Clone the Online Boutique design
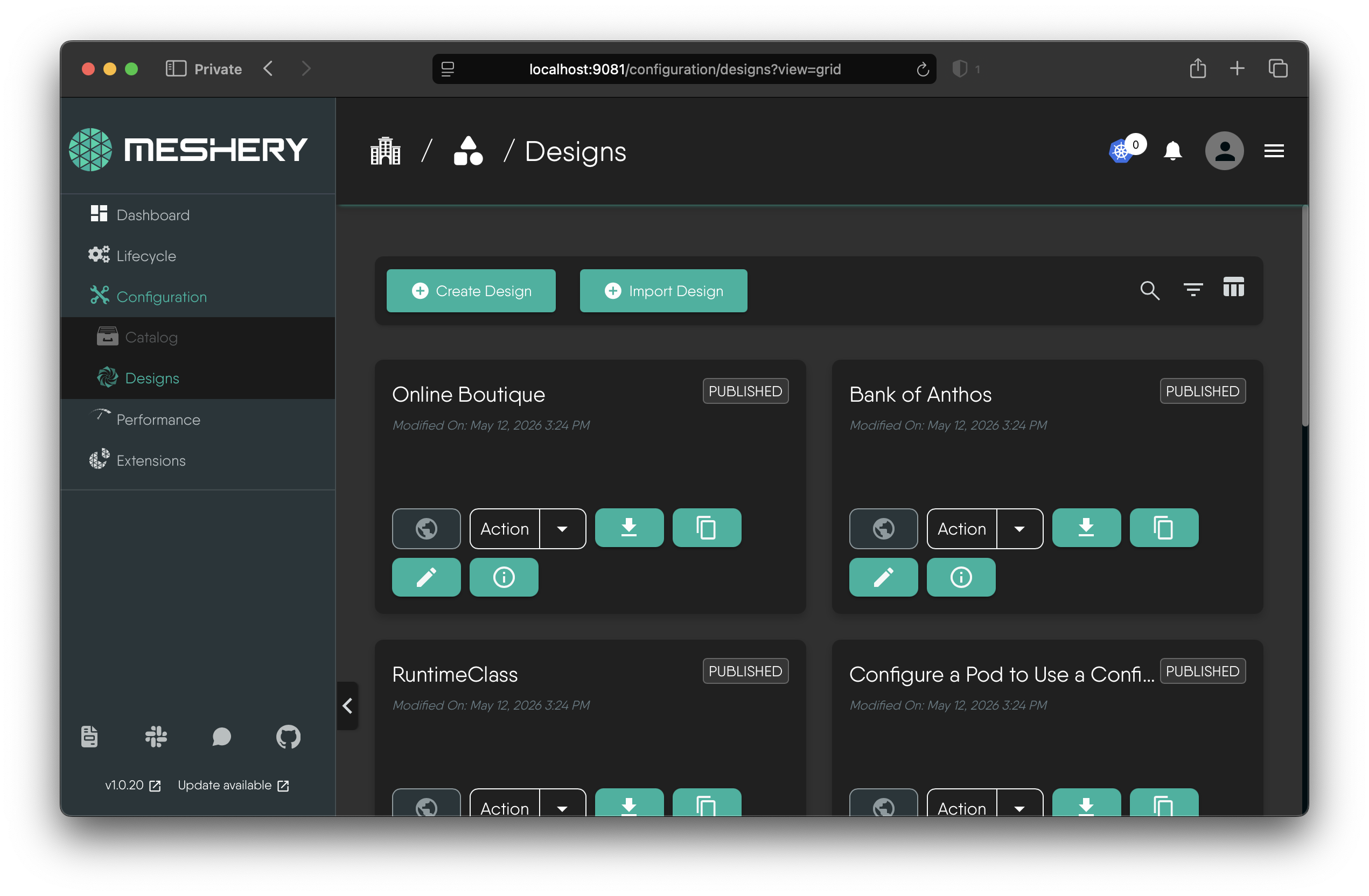1369x896 pixels. 707,527
